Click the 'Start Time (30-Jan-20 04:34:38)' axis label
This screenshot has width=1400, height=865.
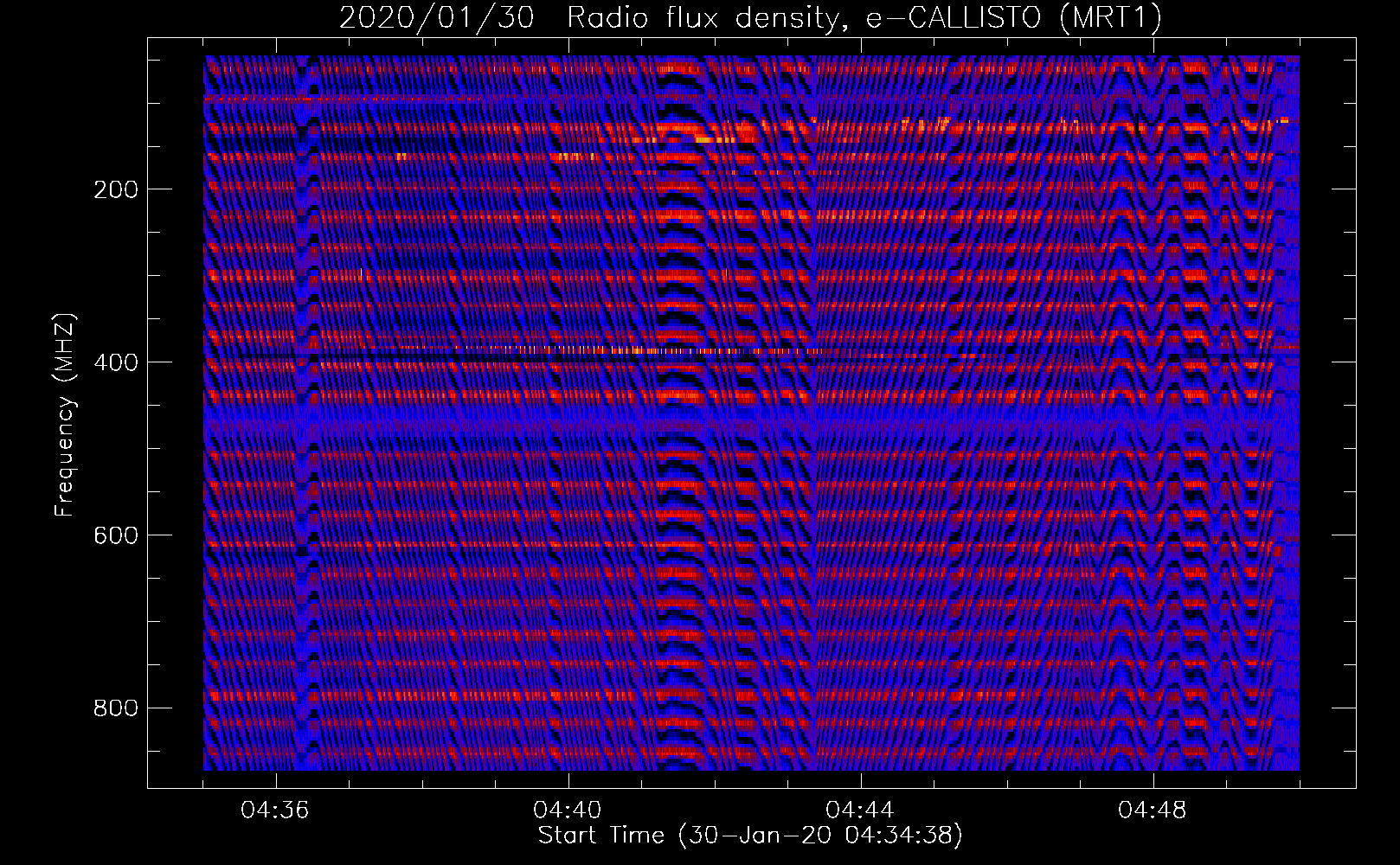[x=750, y=836]
